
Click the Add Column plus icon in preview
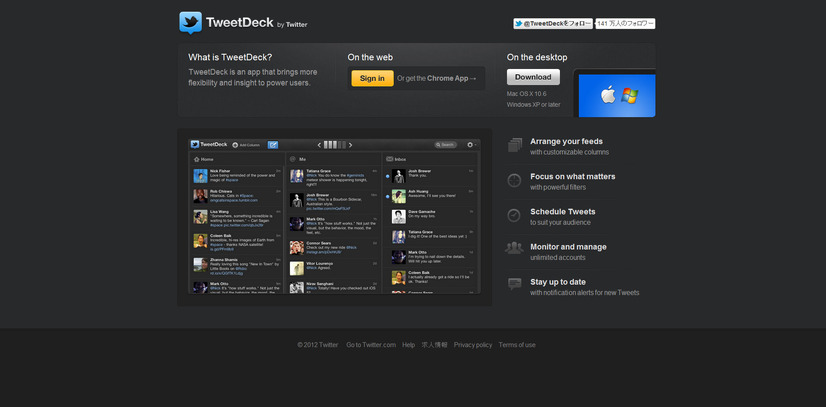coord(235,145)
